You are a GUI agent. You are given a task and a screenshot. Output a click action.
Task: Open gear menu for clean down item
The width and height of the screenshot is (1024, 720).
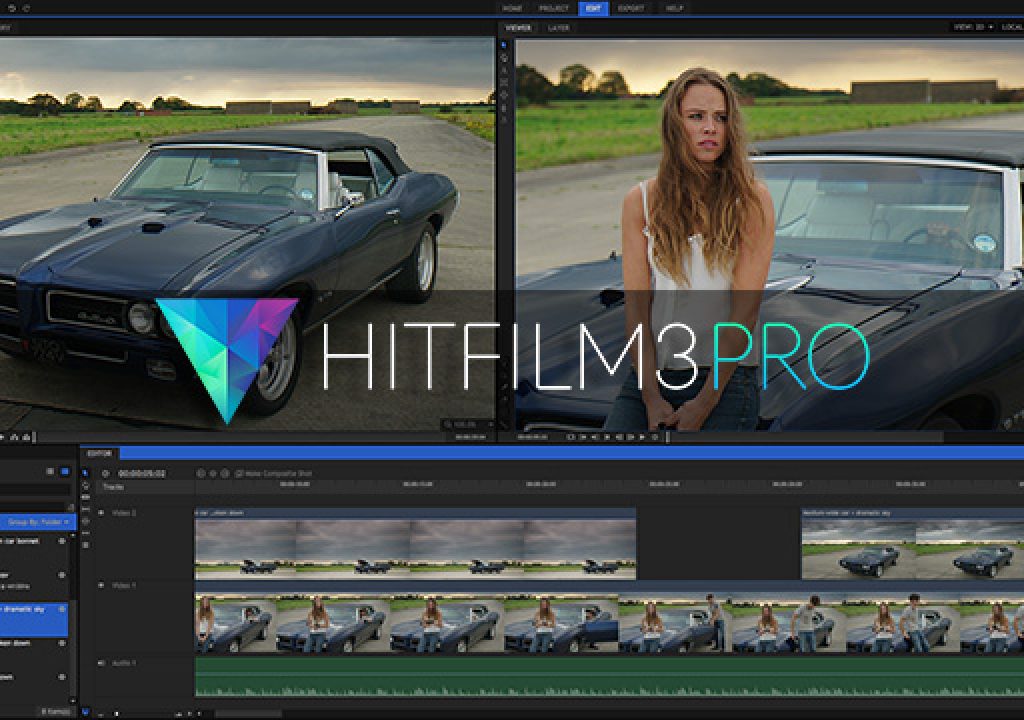[62, 643]
